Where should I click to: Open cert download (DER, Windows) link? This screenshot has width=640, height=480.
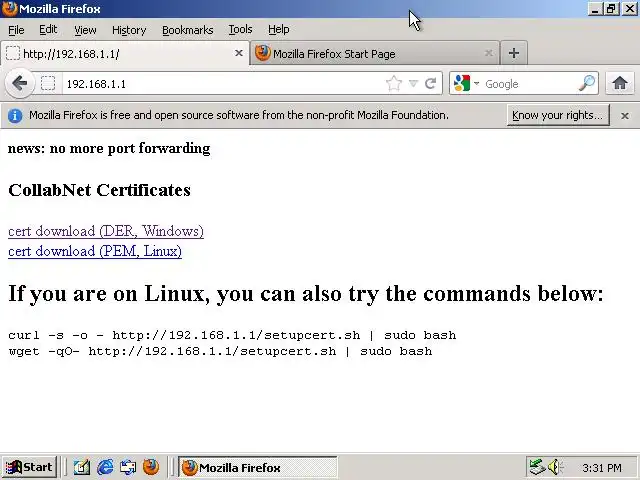click(106, 231)
